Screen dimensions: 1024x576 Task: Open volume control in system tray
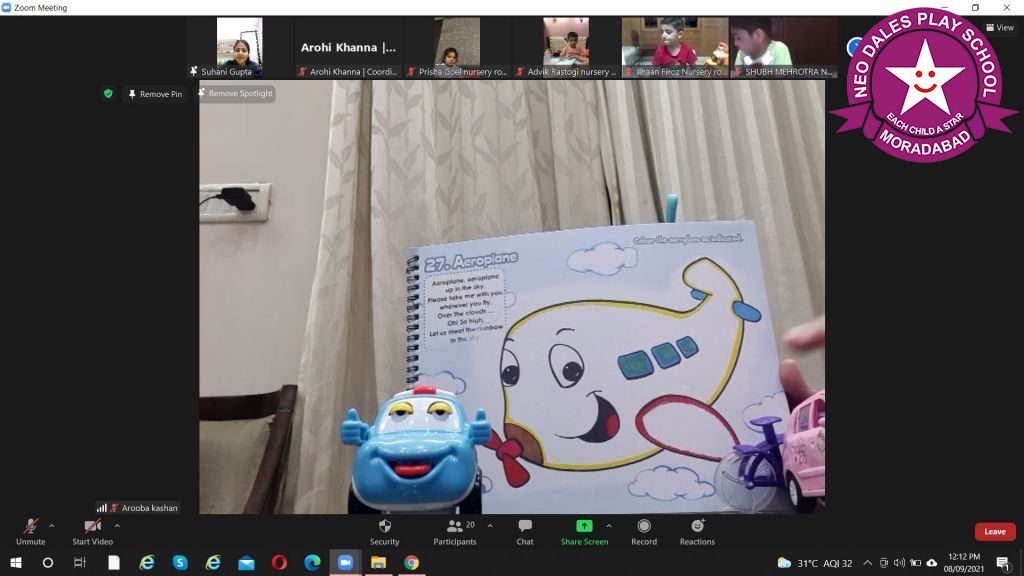click(899, 563)
